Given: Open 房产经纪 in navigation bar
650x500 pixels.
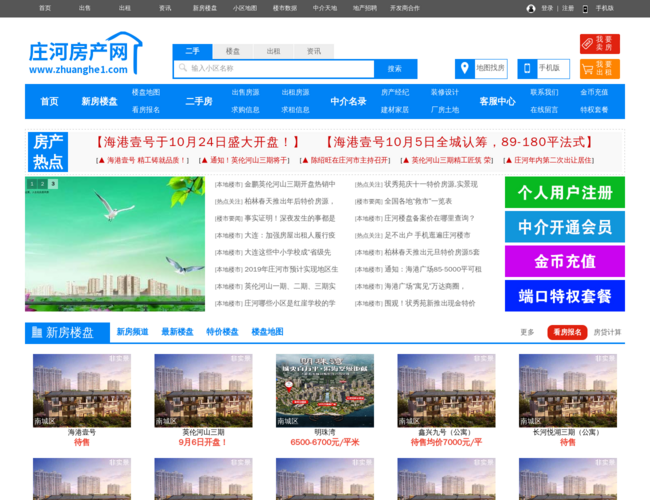Looking at the screenshot, I should point(395,92).
